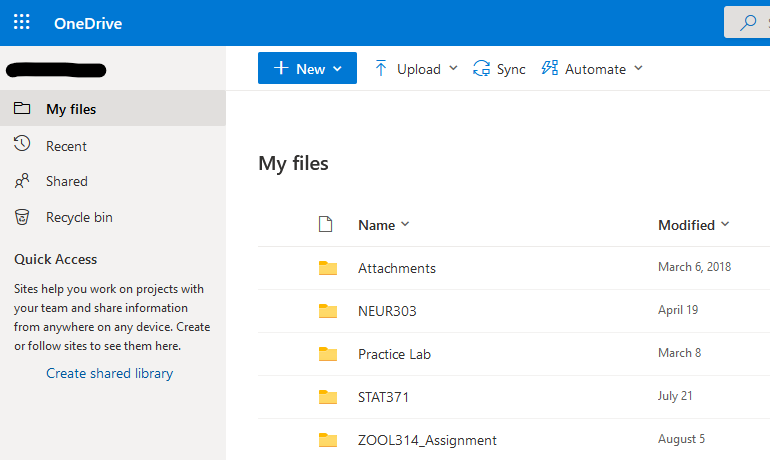Click the search magnifier icon
The image size is (770, 460).
(x=747, y=23)
